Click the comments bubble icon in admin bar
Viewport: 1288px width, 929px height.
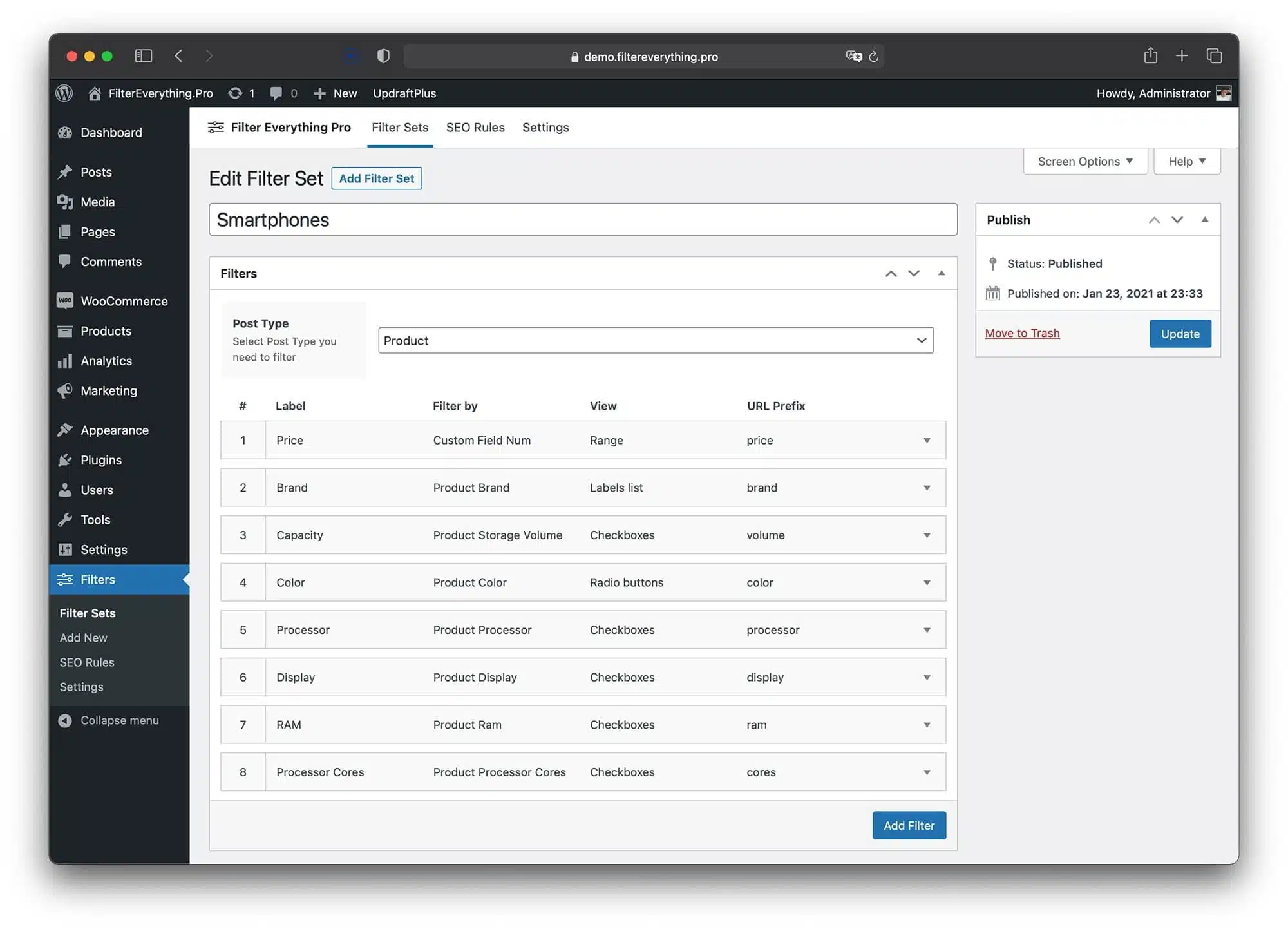pos(276,93)
